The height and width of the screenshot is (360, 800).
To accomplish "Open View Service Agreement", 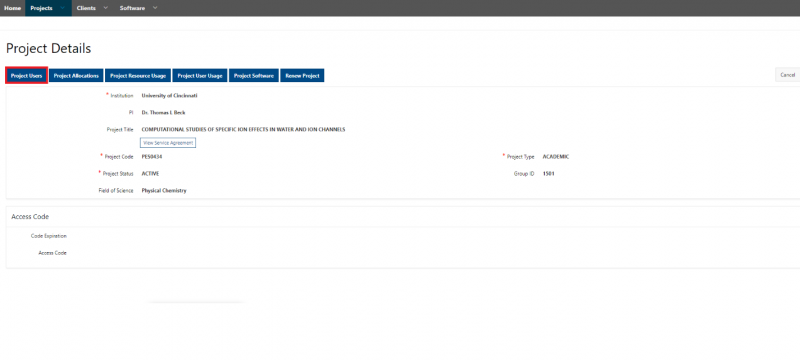I will click(x=168, y=143).
